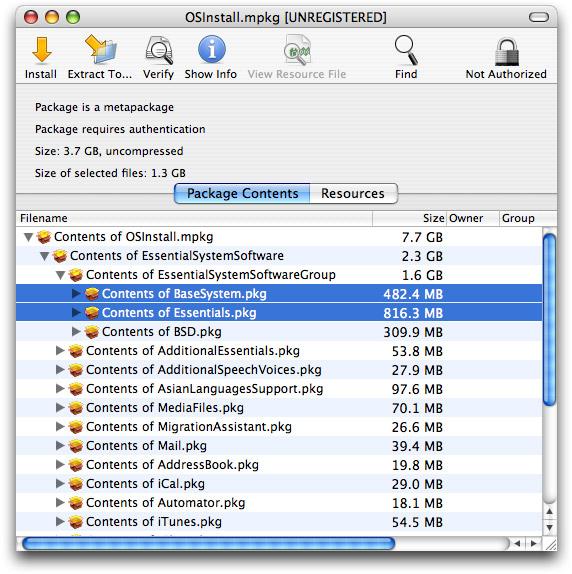Click the Not Authorized padlock
The height and width of the screenshot is (574, 572).
click(506, 51)
